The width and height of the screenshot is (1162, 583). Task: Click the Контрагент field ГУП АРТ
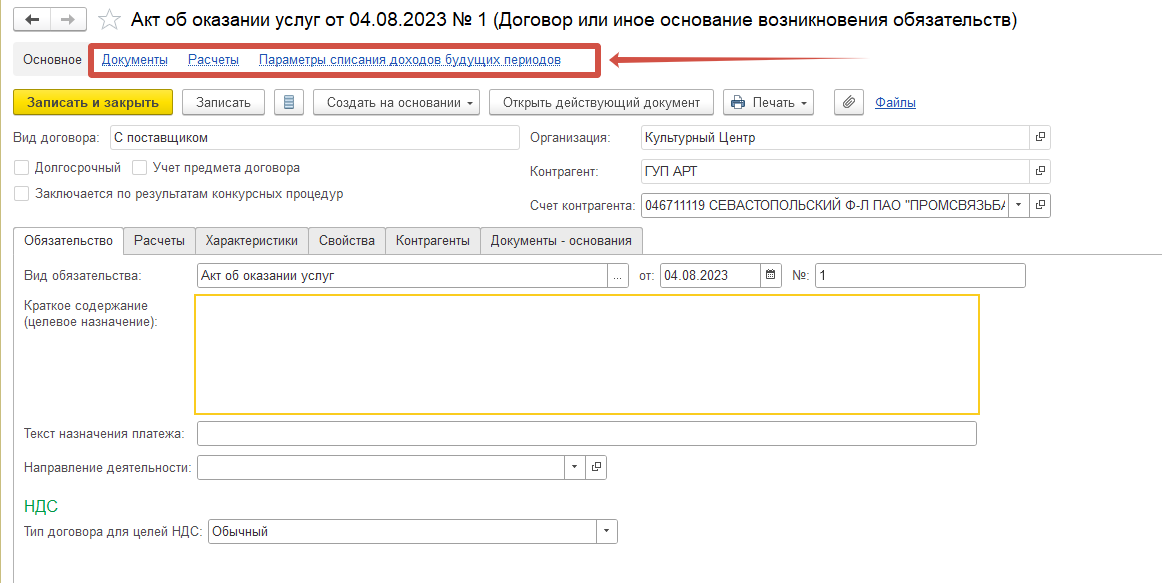click(835, 171)
